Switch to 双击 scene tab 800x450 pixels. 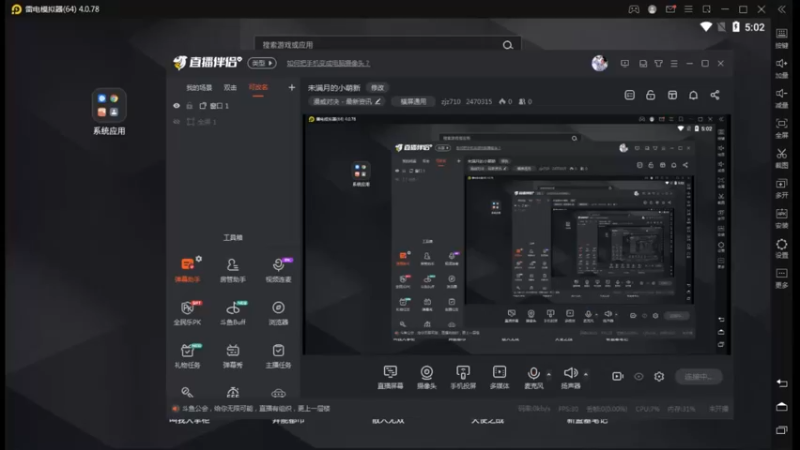click(x=230, y=88)
